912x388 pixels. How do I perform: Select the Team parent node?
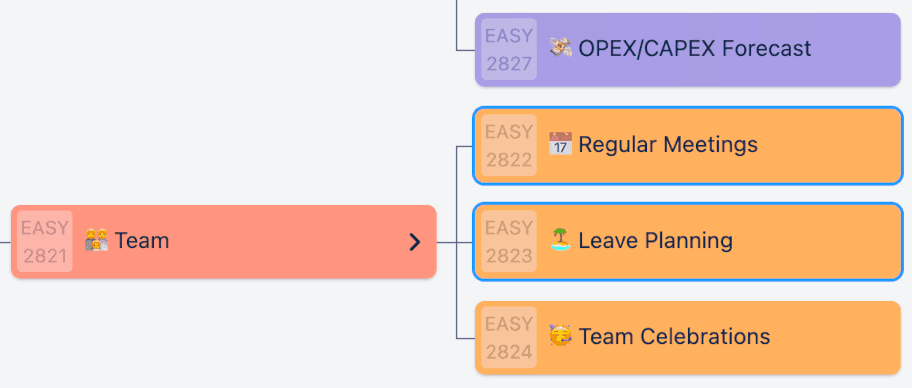[x=224, y=241]
